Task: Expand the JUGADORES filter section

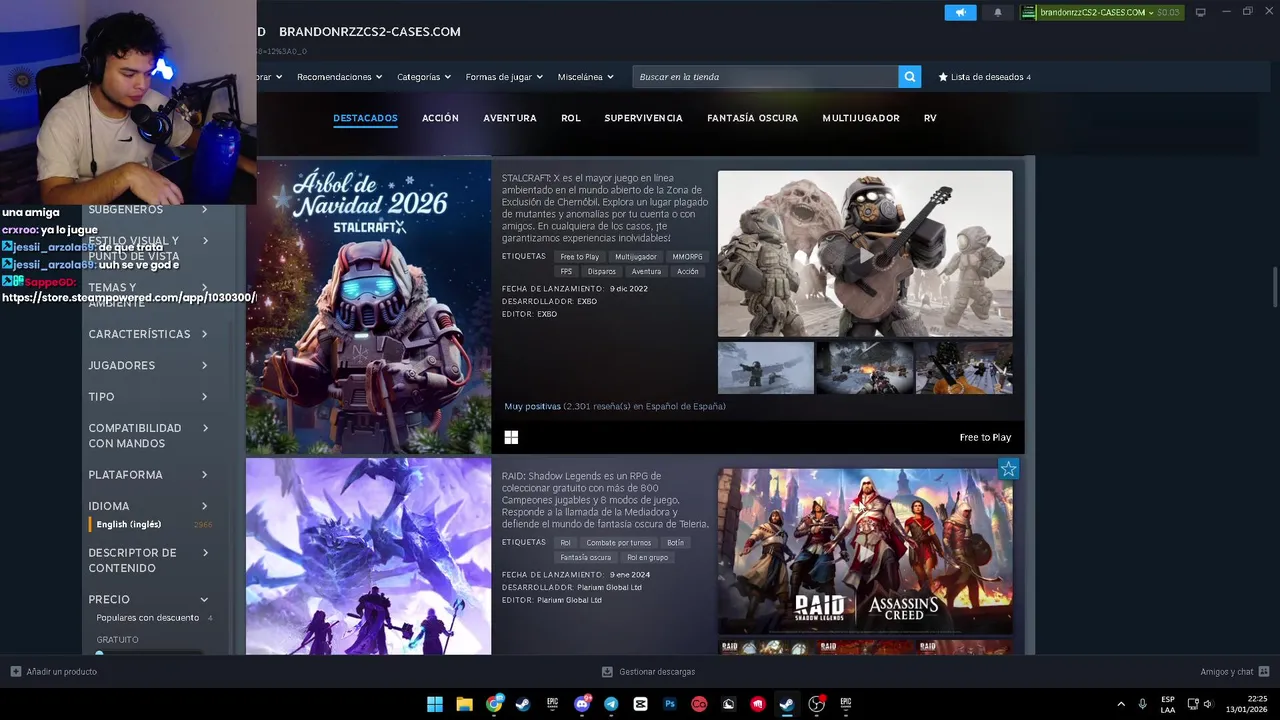Action: pyautogui.click(x=148, y=365)
